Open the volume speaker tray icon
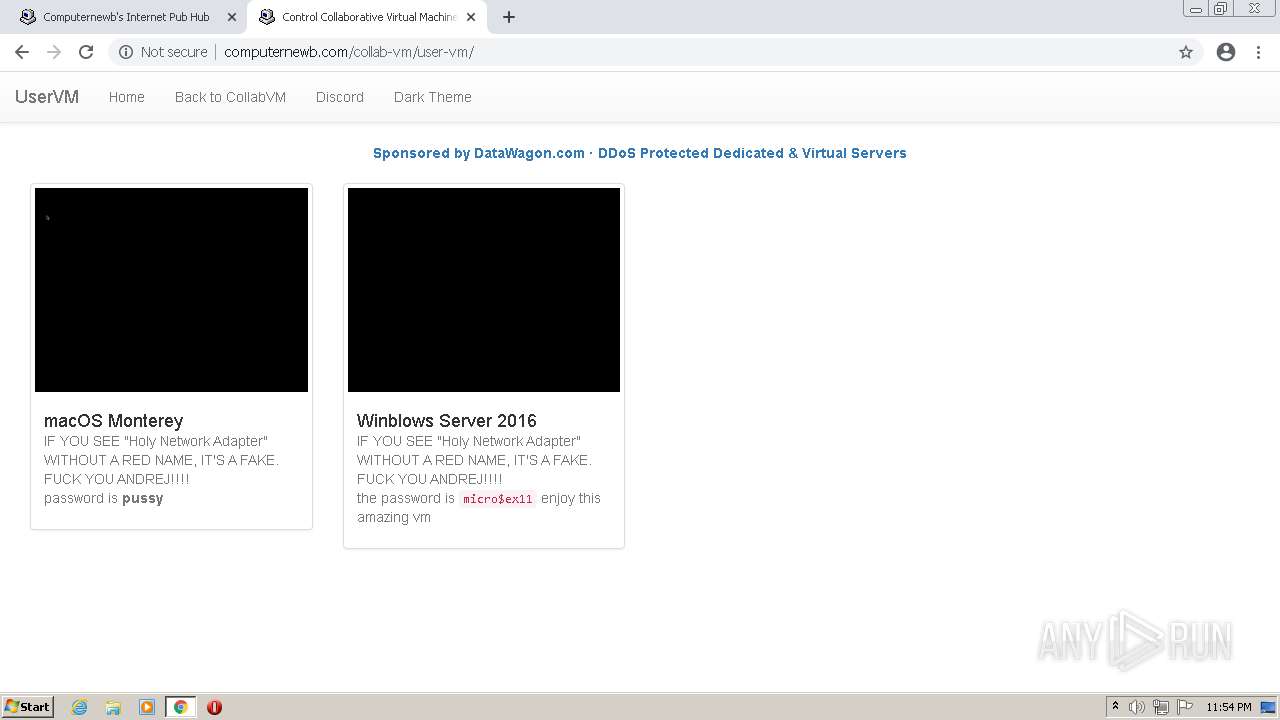Screen dimensions: 1280x720 click(x=1137, y=707)
